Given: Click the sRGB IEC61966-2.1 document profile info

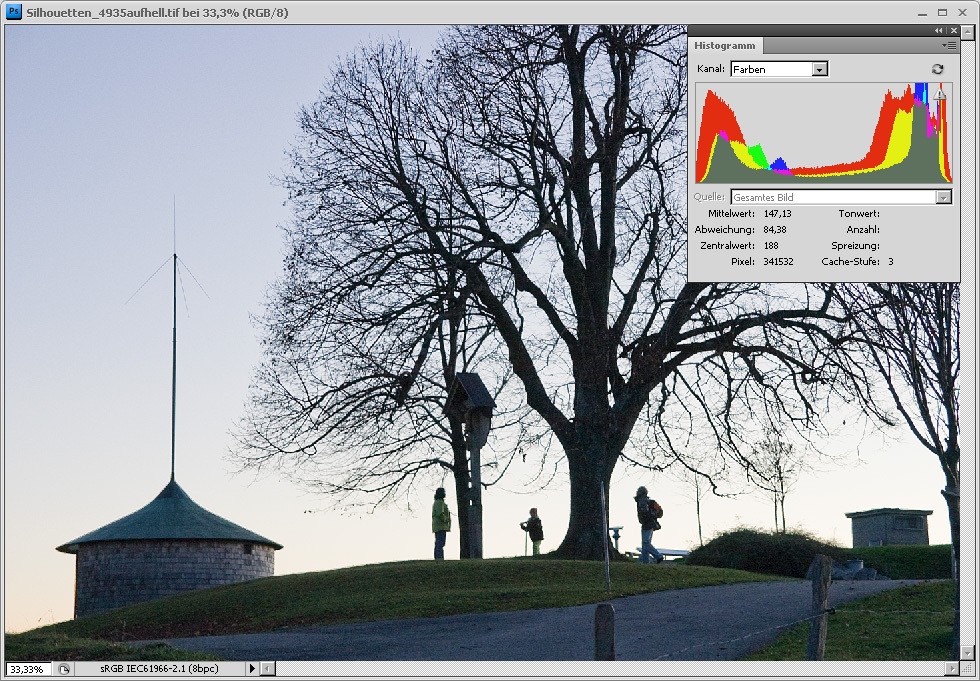Looking at the screenshot, I should coord(158,668).
